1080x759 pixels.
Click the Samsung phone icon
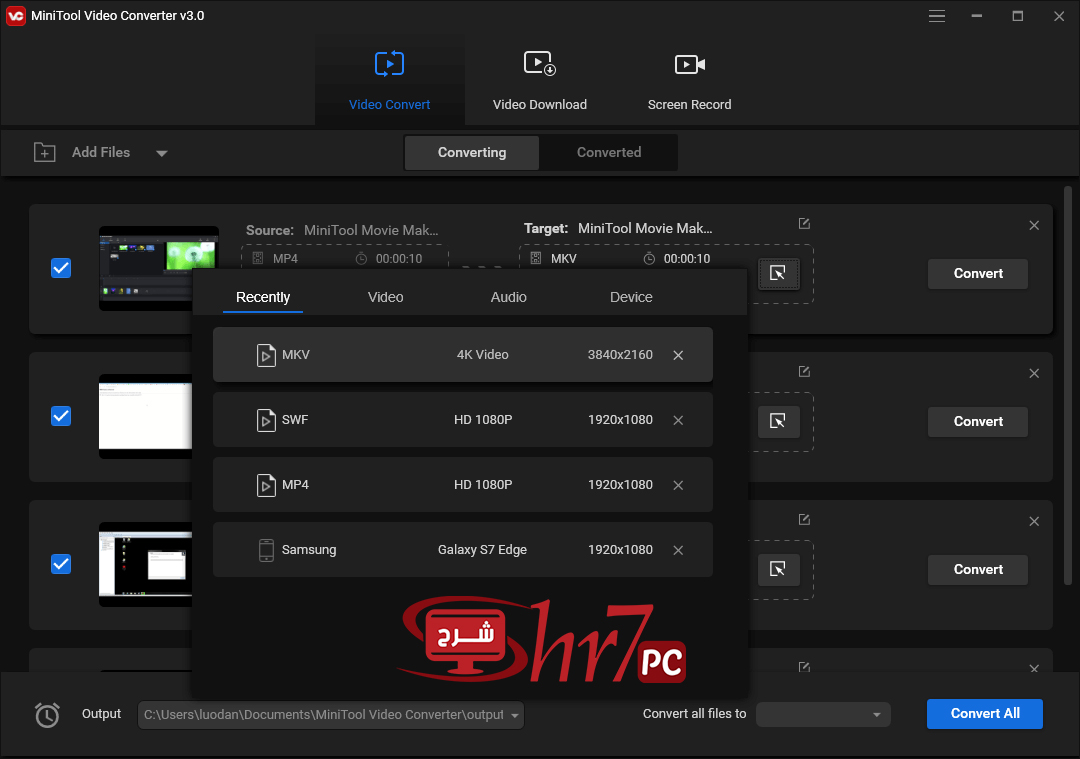pyautogui.click(x=266, y=550)
